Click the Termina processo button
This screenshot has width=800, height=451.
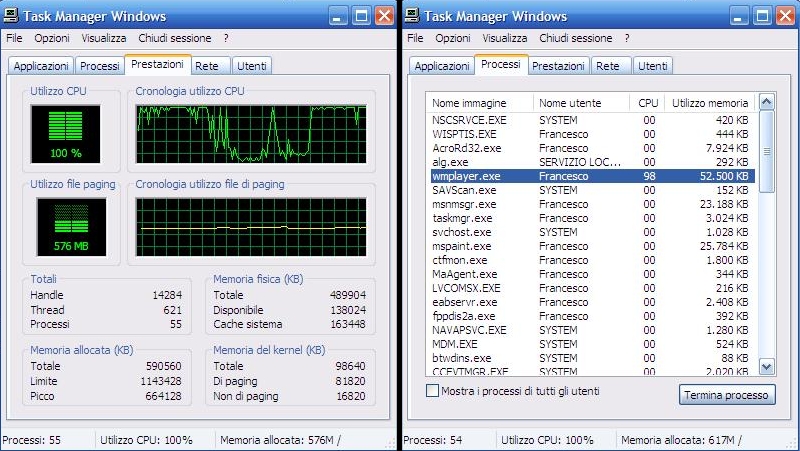tap(727, 395)
